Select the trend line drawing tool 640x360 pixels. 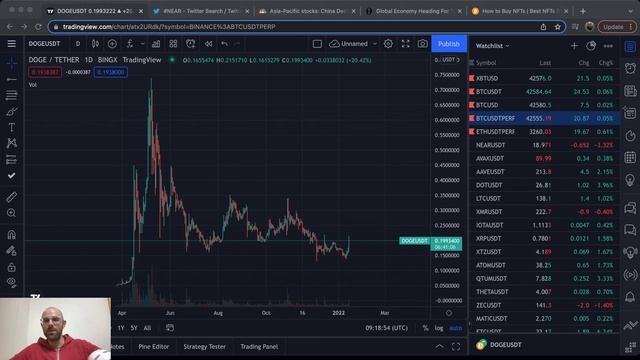point(11,79)
